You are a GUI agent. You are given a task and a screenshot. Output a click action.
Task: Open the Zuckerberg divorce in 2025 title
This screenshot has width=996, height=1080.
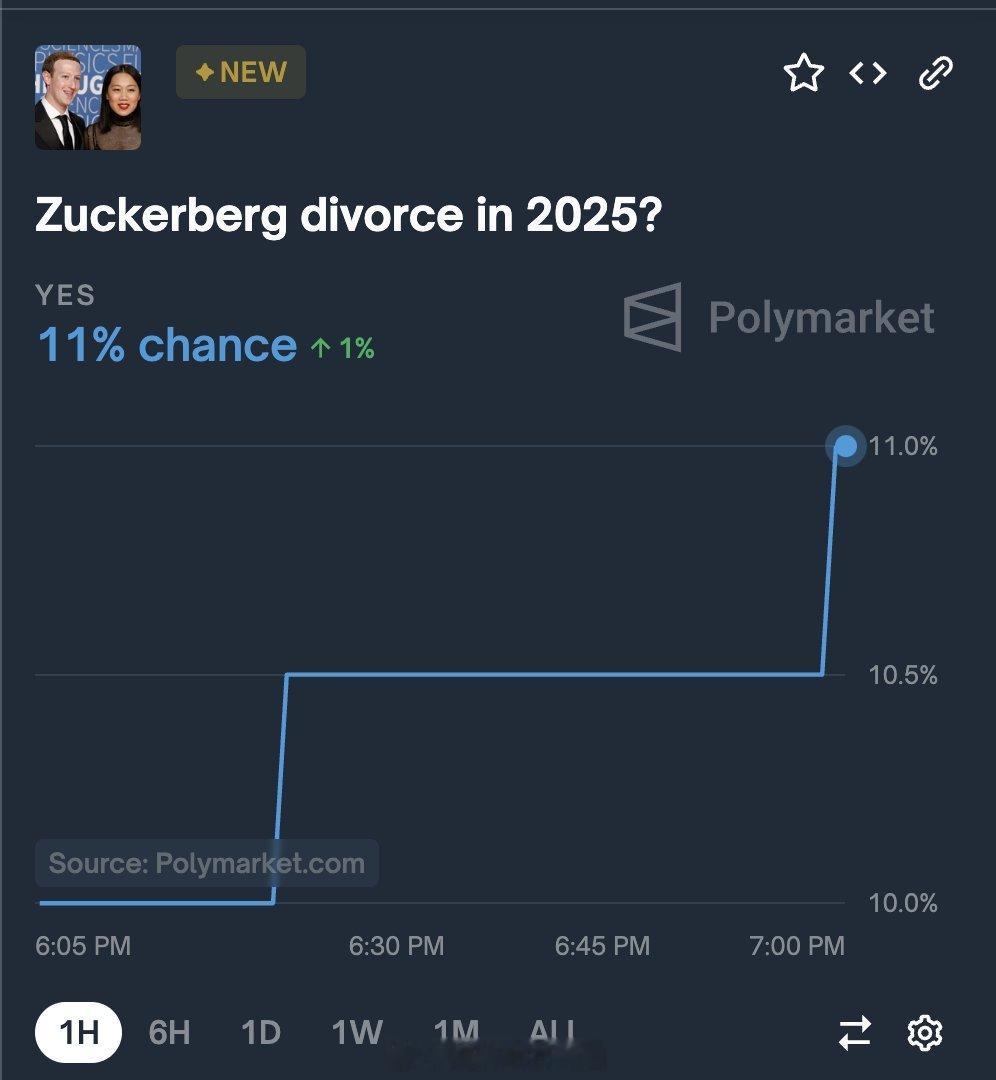(349, 215)
